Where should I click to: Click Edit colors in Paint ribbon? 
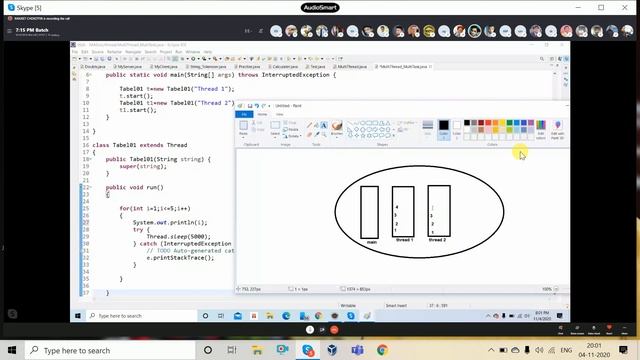(541, 130)
